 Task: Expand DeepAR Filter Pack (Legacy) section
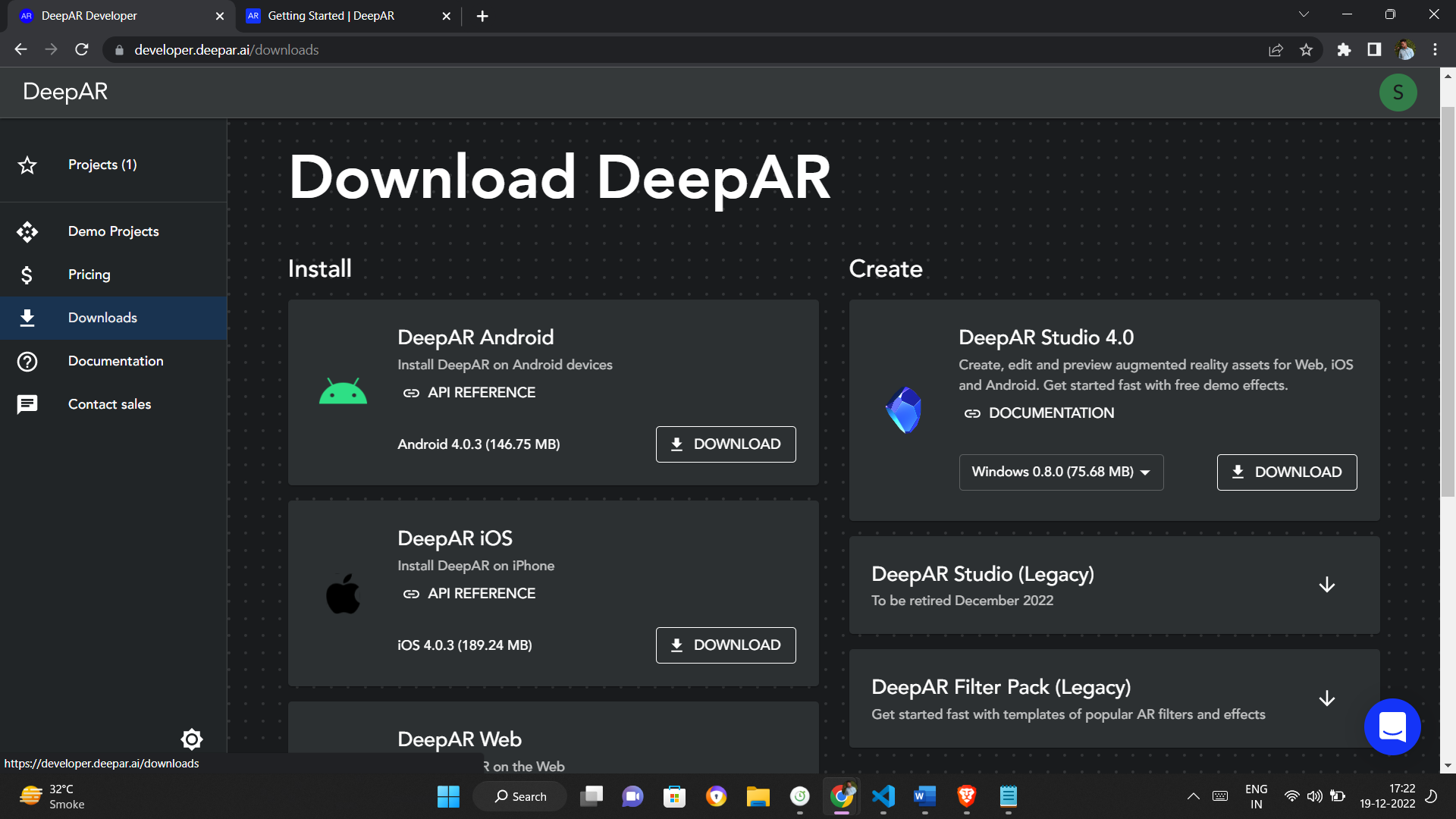click(1326, 698)
